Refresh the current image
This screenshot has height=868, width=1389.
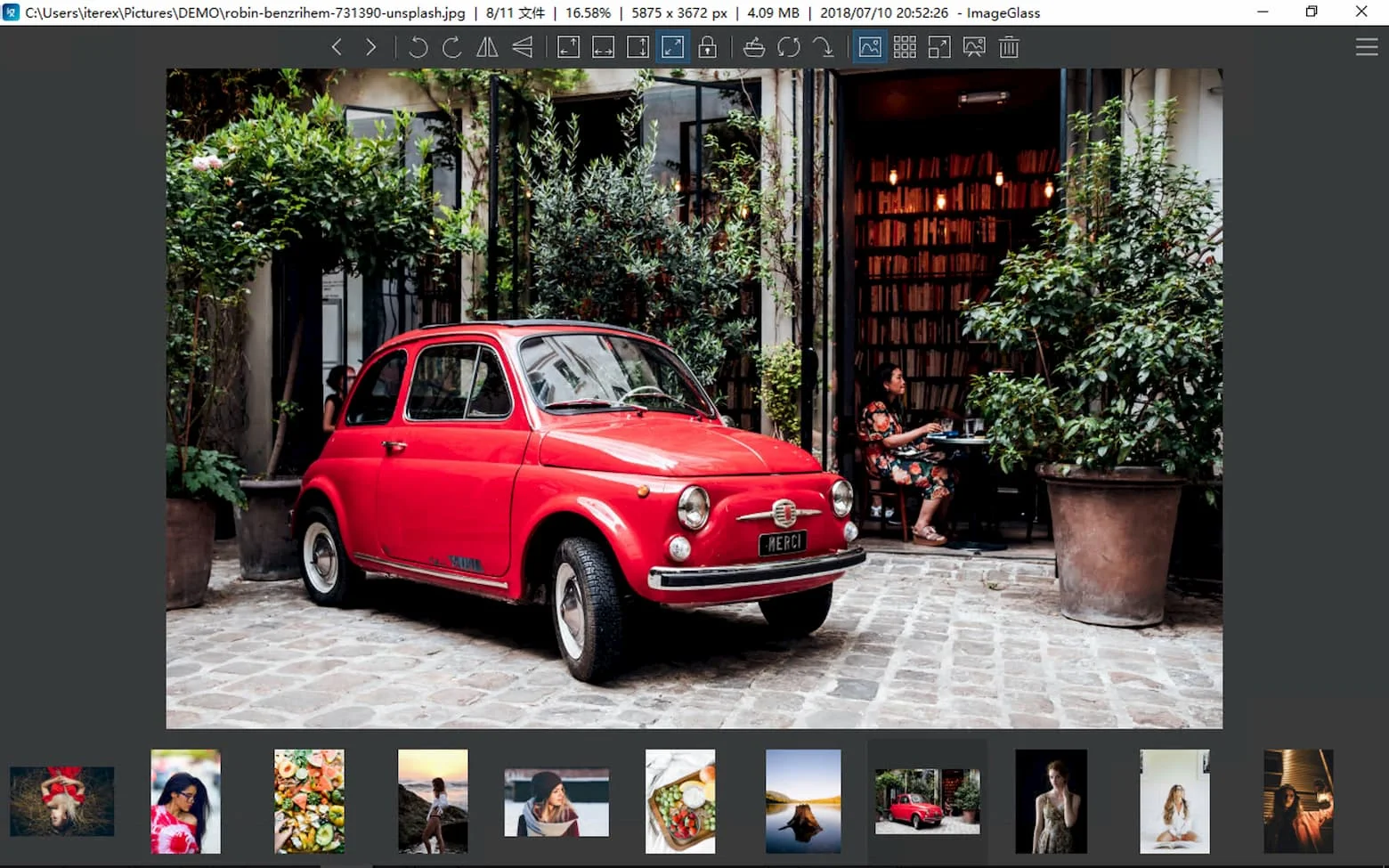789,47
